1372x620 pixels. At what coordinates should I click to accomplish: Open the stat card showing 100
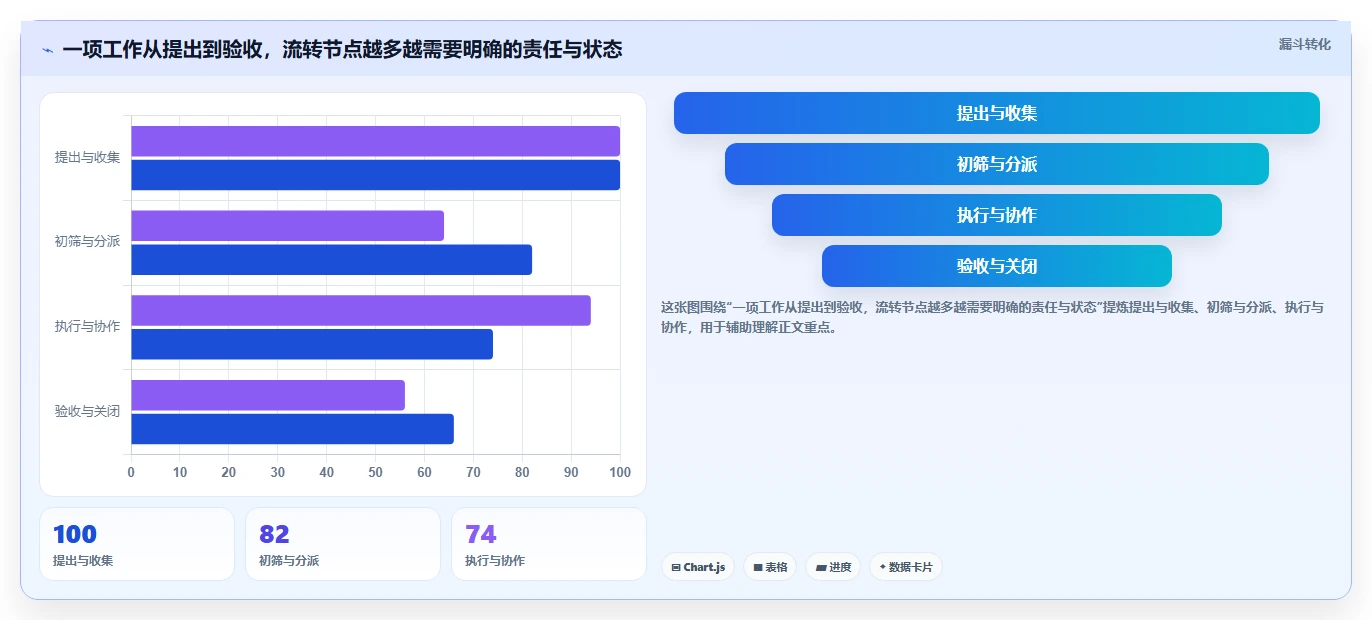coord(137,544)
